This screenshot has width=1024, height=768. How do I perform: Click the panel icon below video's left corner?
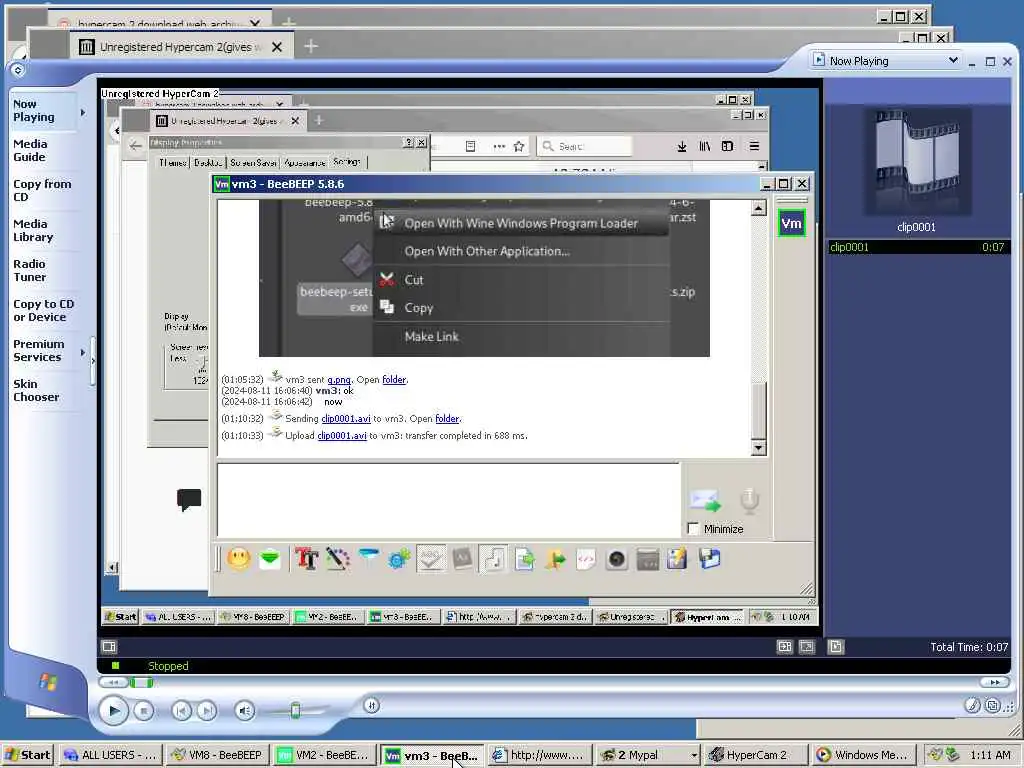pos(109,647)
